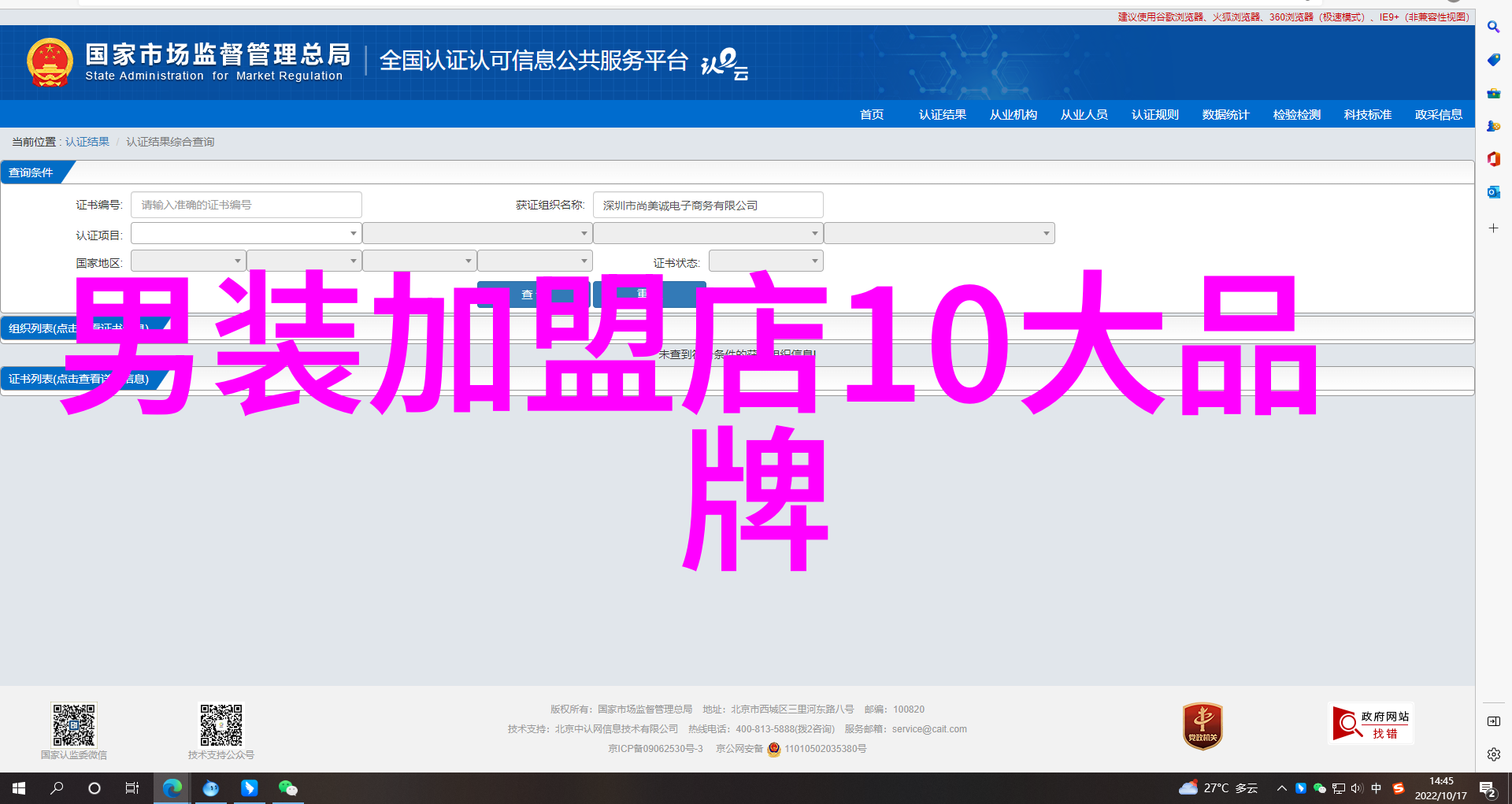Screen dimensions: 1512x804
Task: Open the taskbar search magnifier
Action: [x=57, y=788]
